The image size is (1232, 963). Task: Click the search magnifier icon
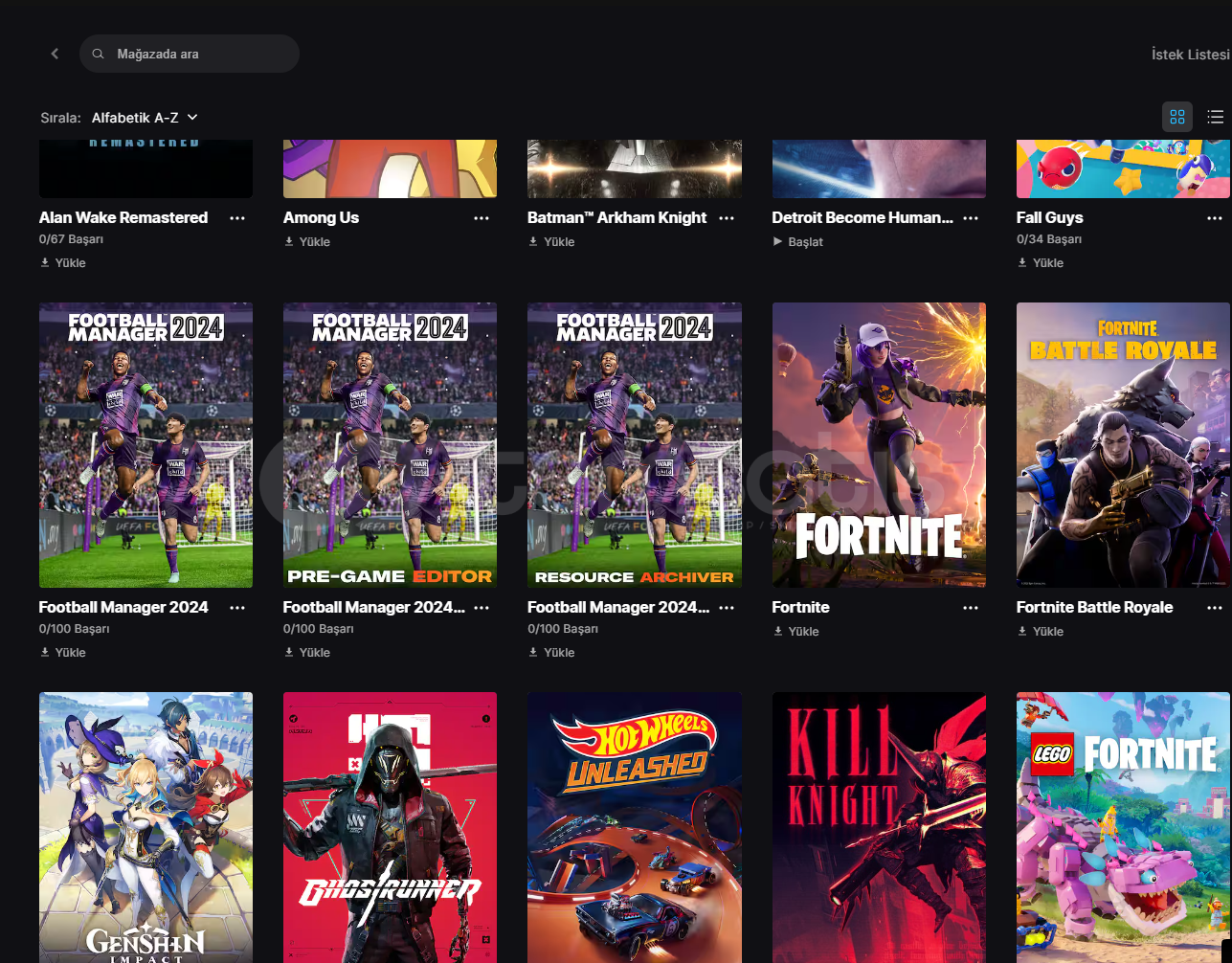pos(98,54)
